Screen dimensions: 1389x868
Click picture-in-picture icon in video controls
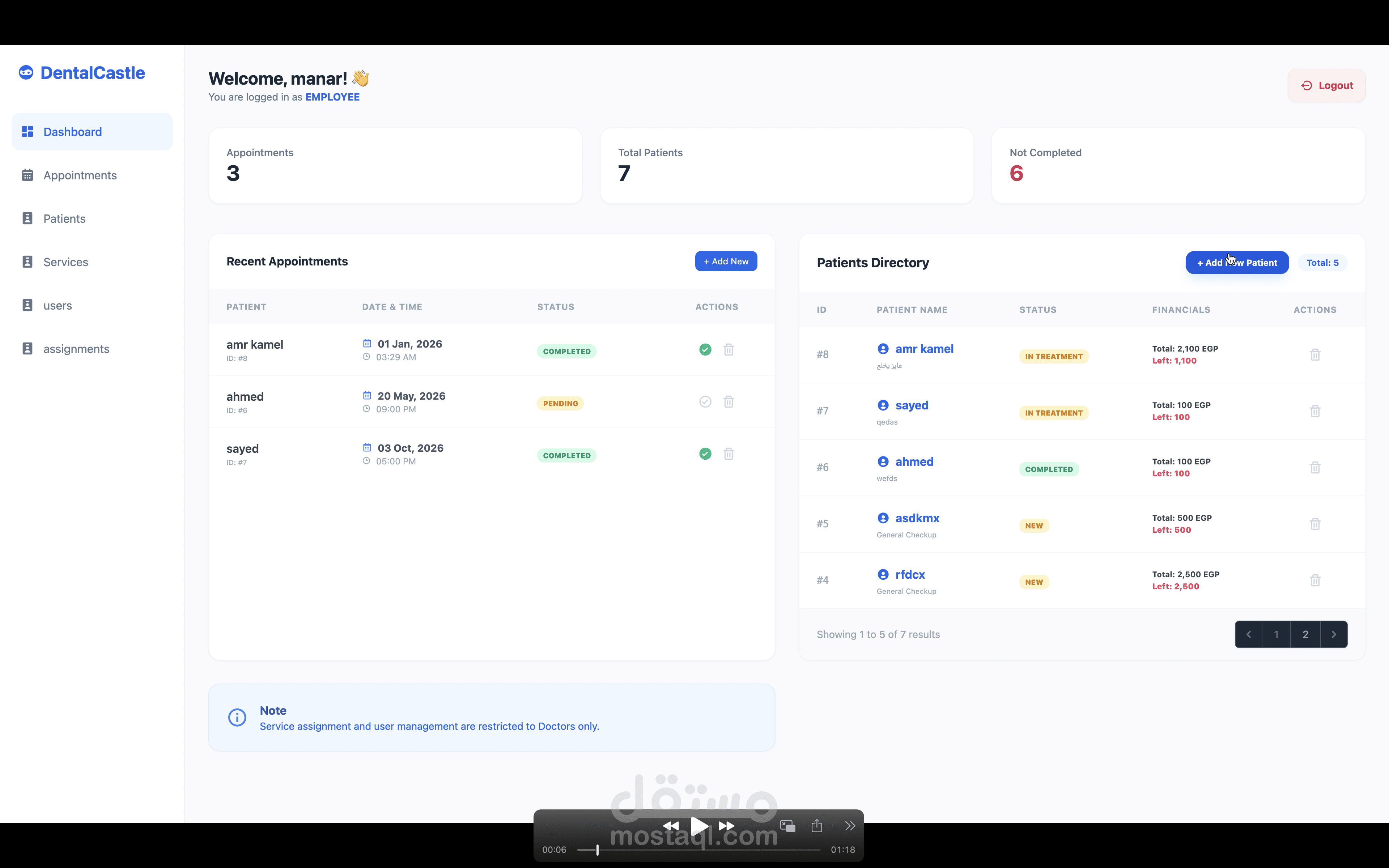[787, 826]
